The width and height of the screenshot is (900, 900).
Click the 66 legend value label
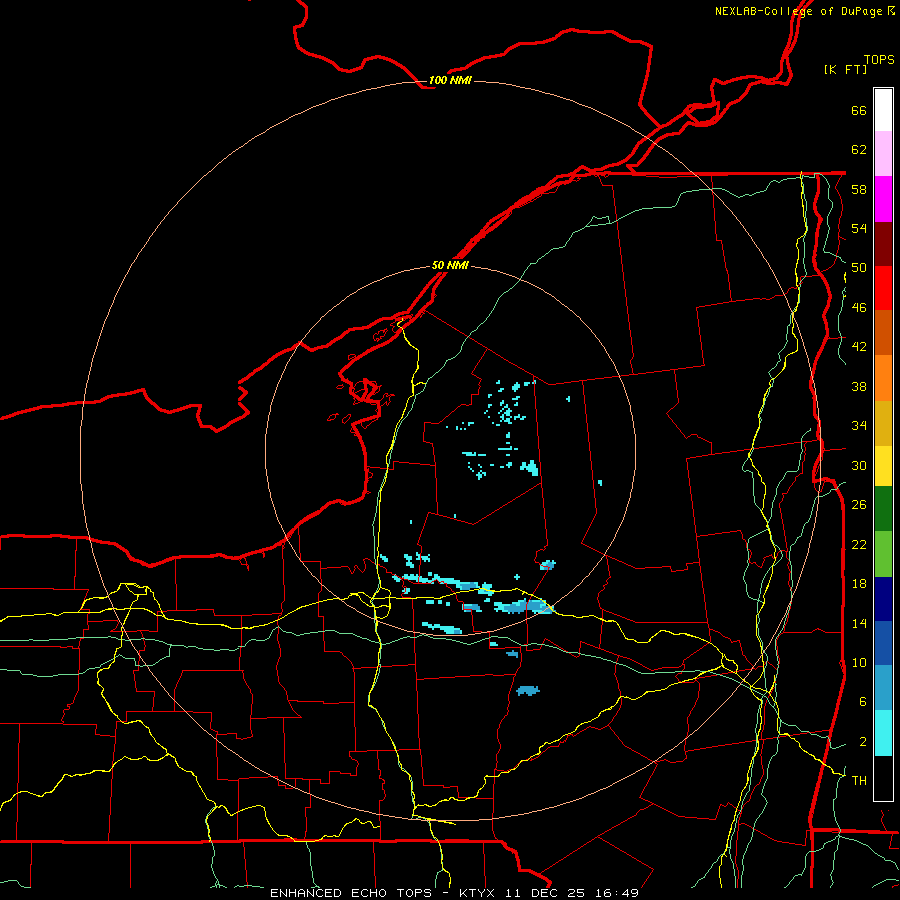click(x=859, y=110)
